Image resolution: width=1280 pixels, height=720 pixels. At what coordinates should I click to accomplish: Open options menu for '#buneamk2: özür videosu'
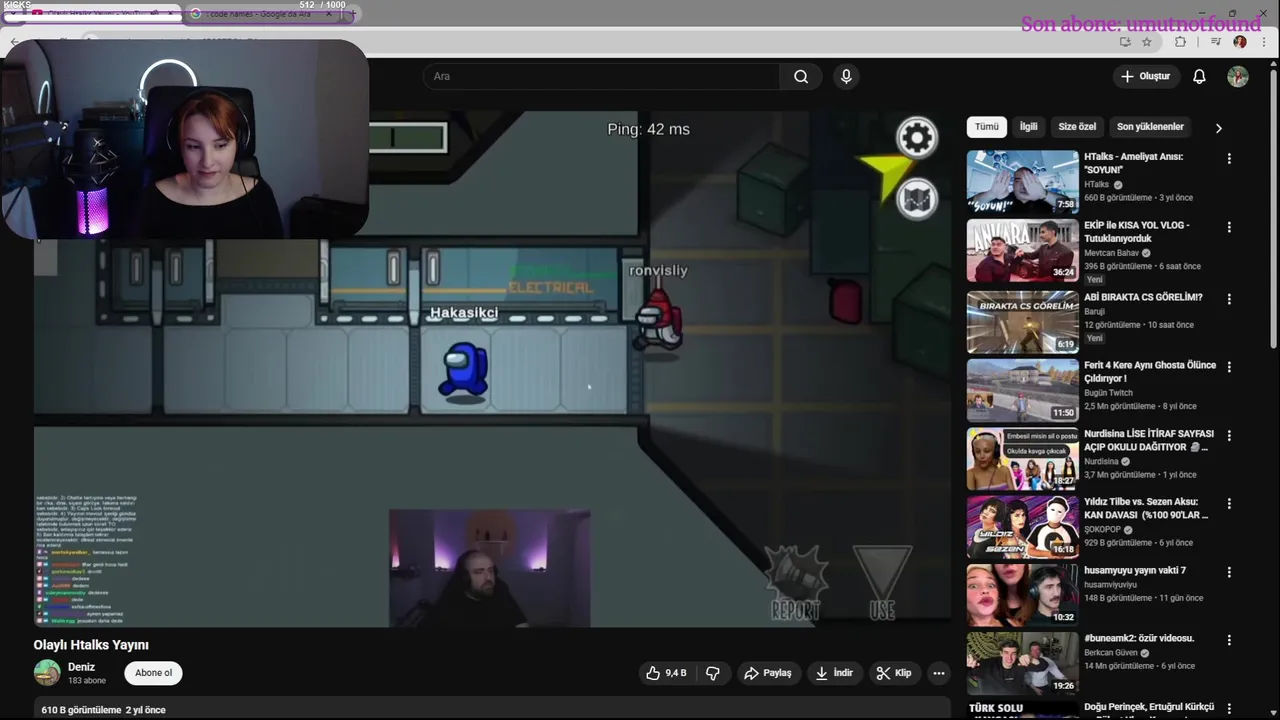1229,640
